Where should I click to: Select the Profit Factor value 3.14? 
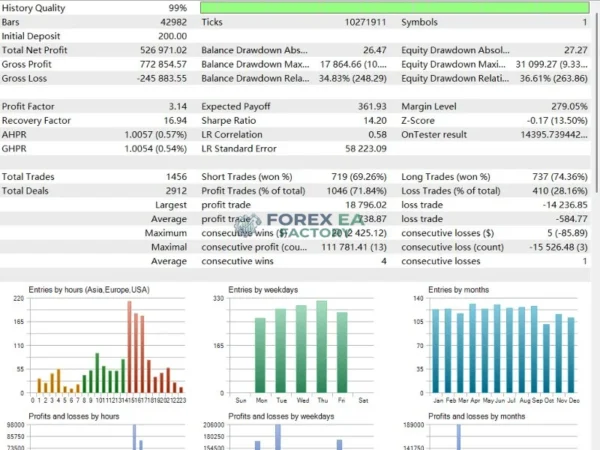point(178,106)
